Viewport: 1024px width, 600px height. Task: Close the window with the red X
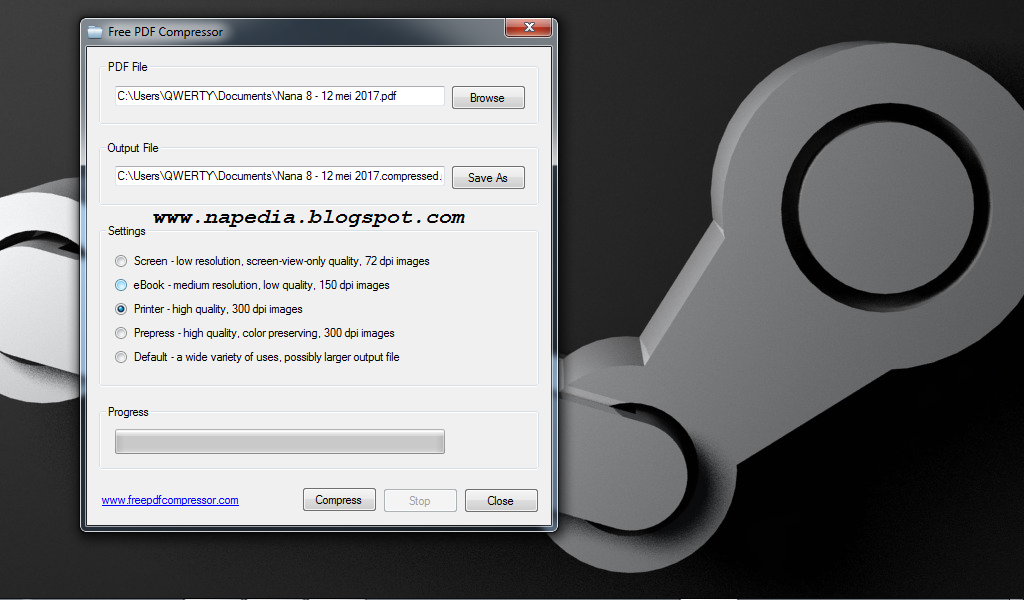(528, 27)
